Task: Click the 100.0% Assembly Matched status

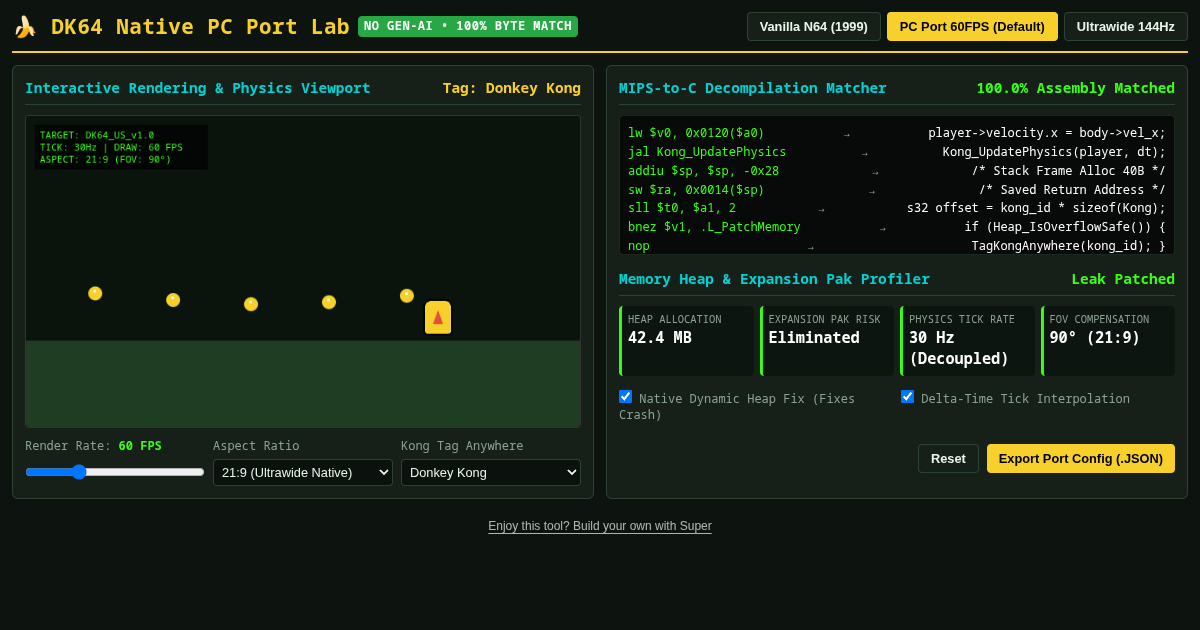Action: coord(1076,88)
